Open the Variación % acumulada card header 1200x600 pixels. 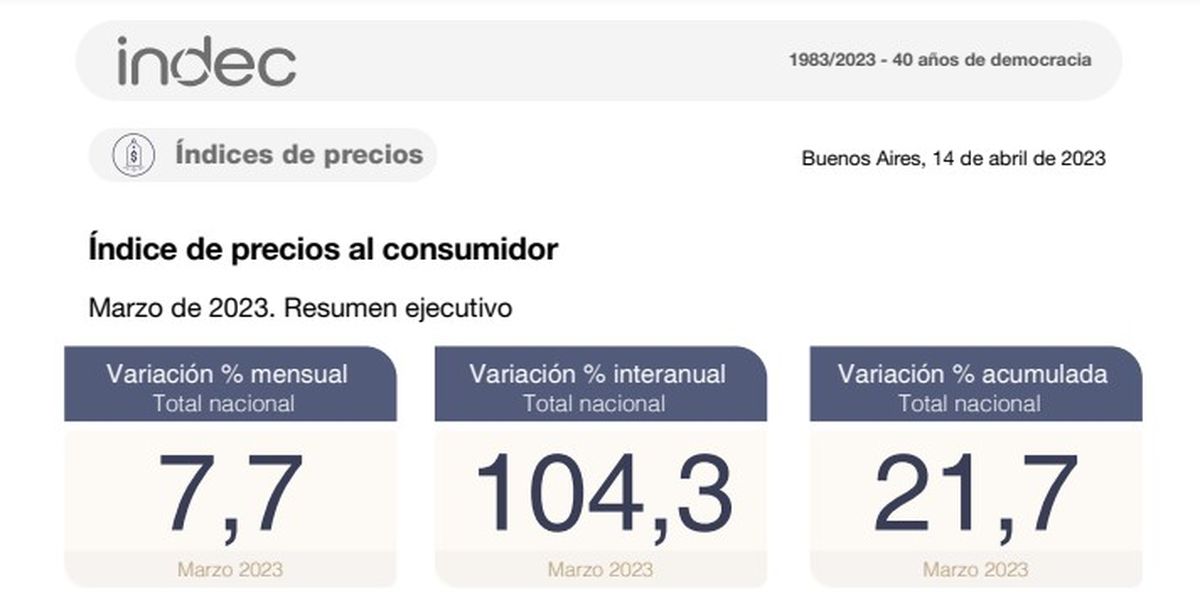[972, 375]
